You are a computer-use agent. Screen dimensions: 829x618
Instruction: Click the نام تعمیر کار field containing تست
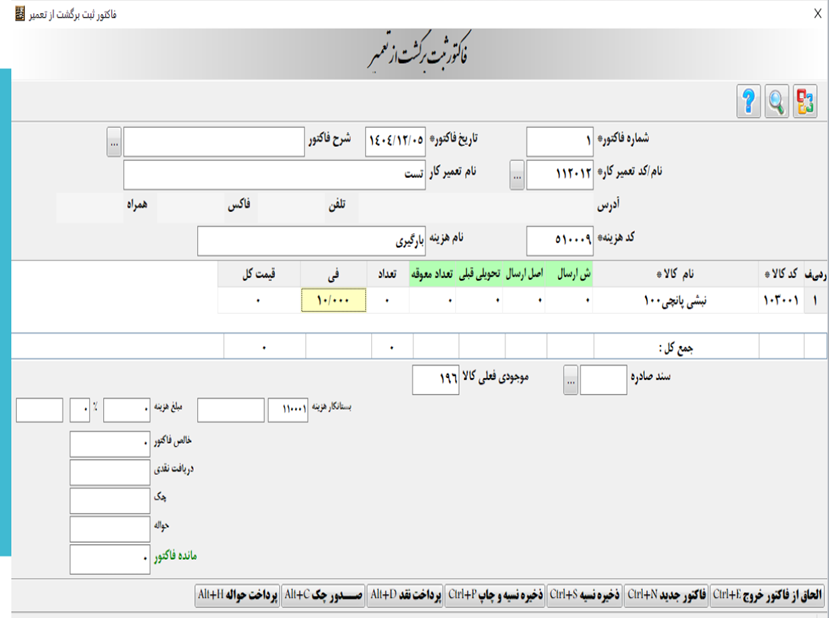pos(274,175)
